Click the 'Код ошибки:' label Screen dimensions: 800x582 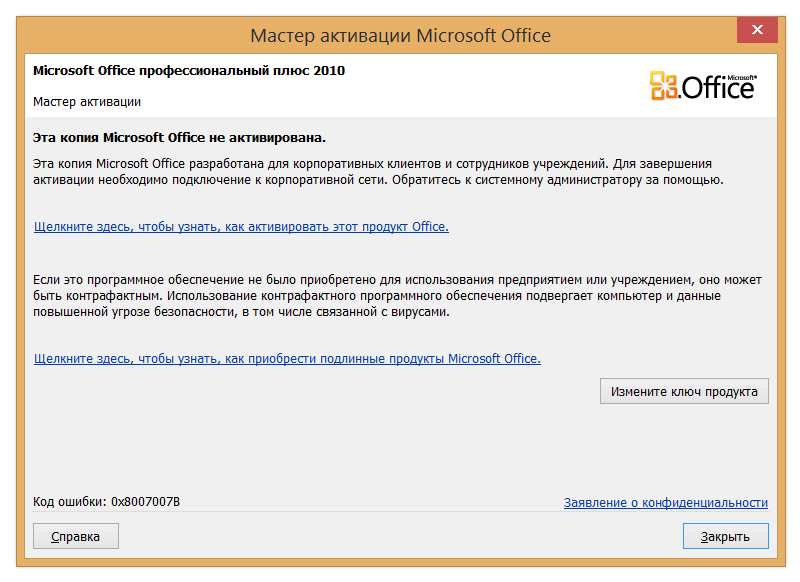(x=70, y=502)
